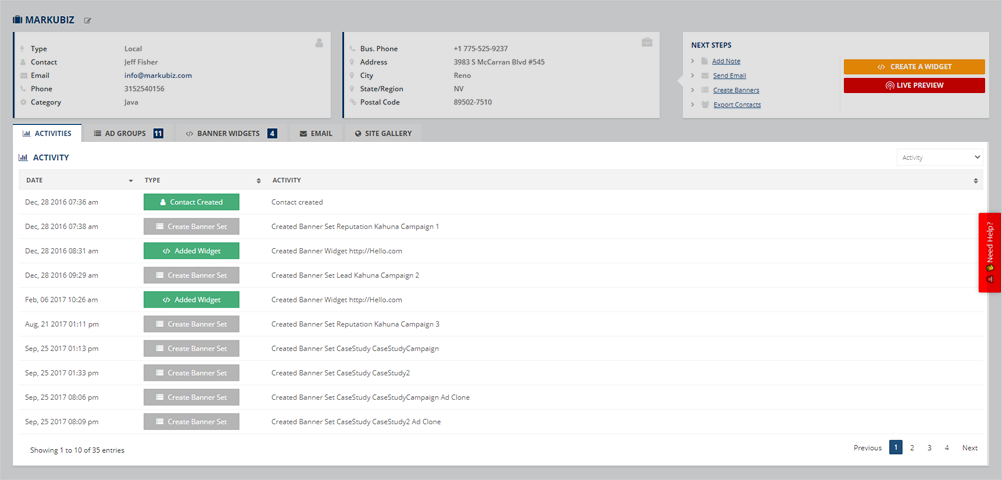
Task: Click the Need Help? side tab
Action: [989, 252]
